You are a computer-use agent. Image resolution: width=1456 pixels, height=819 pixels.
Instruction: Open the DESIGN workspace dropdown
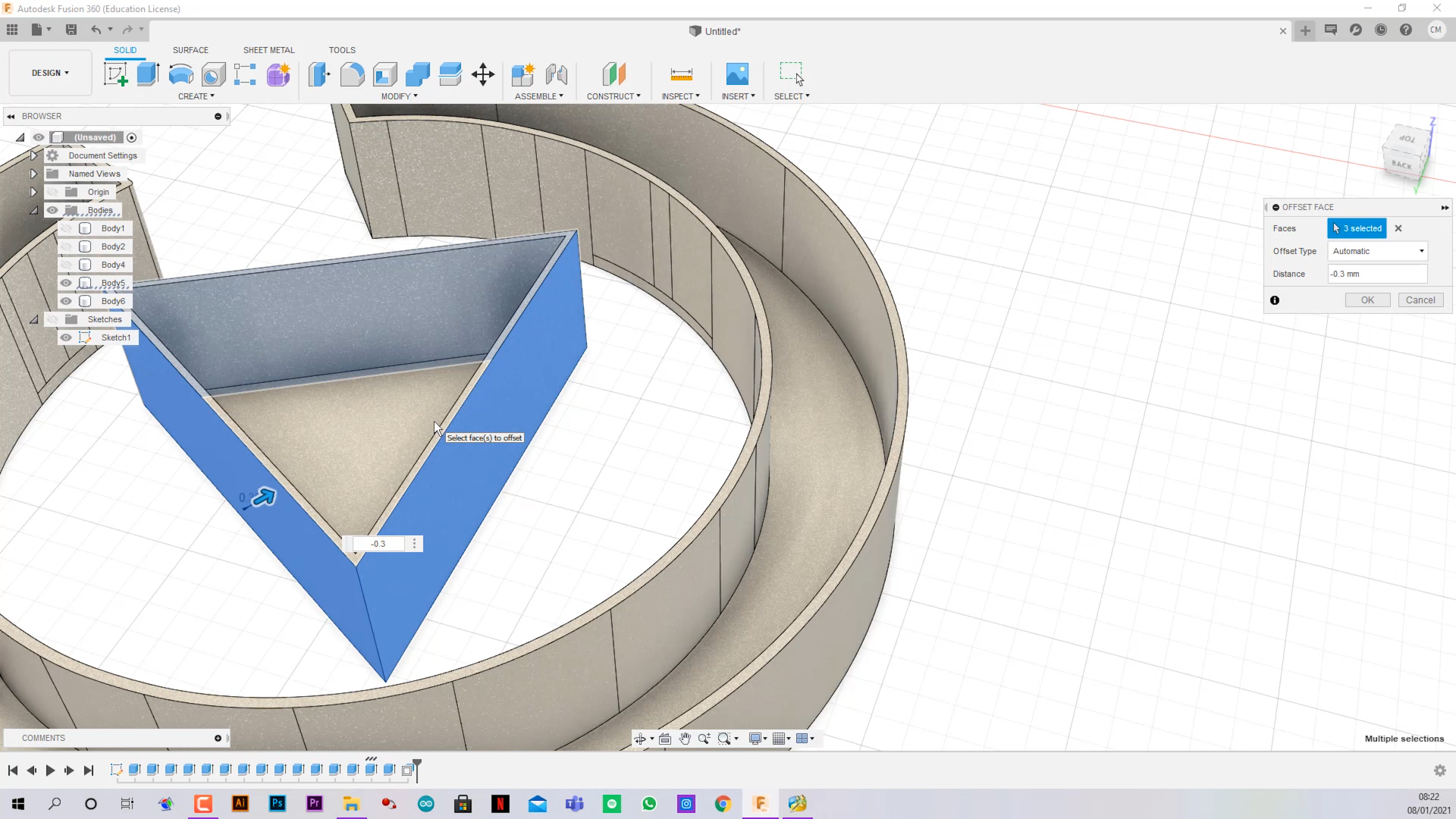pos(50,73)
